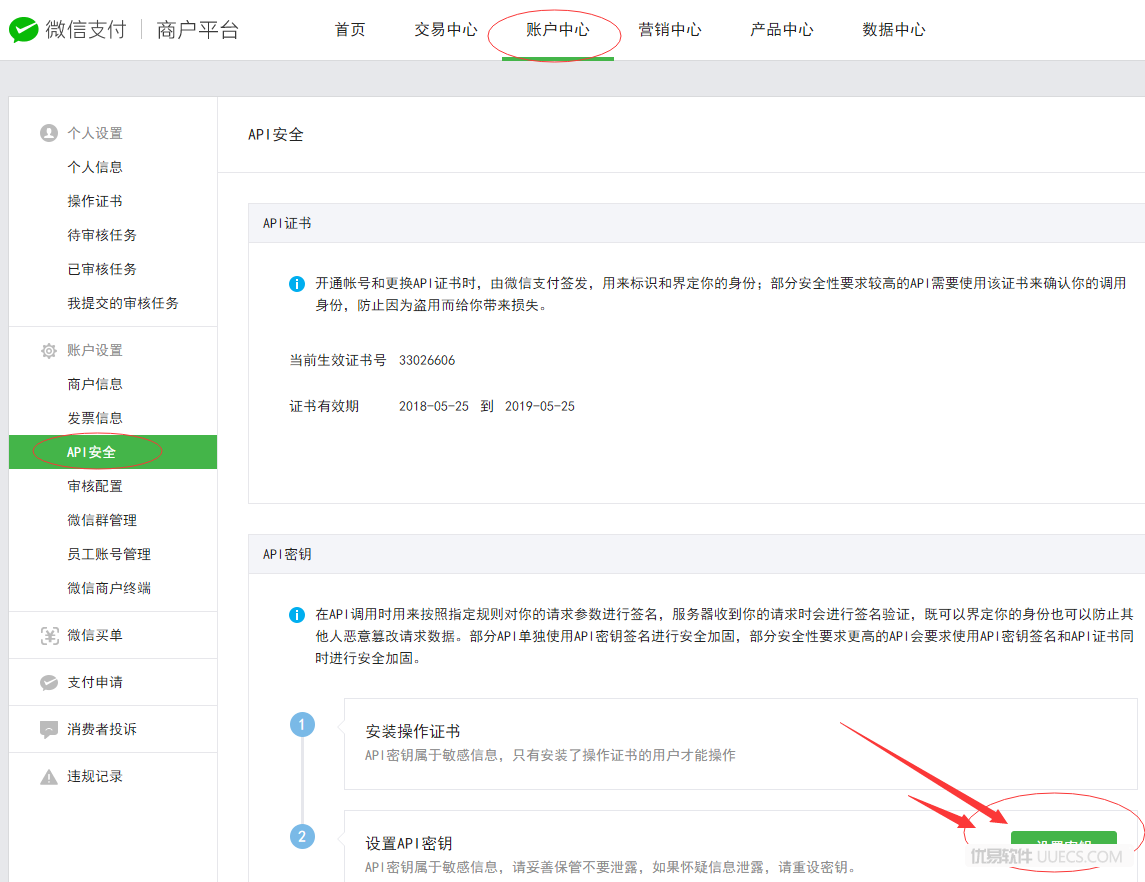Click the expiry date 2019-05-25
The image size is (1145, 882).
[x=540, y=406]
